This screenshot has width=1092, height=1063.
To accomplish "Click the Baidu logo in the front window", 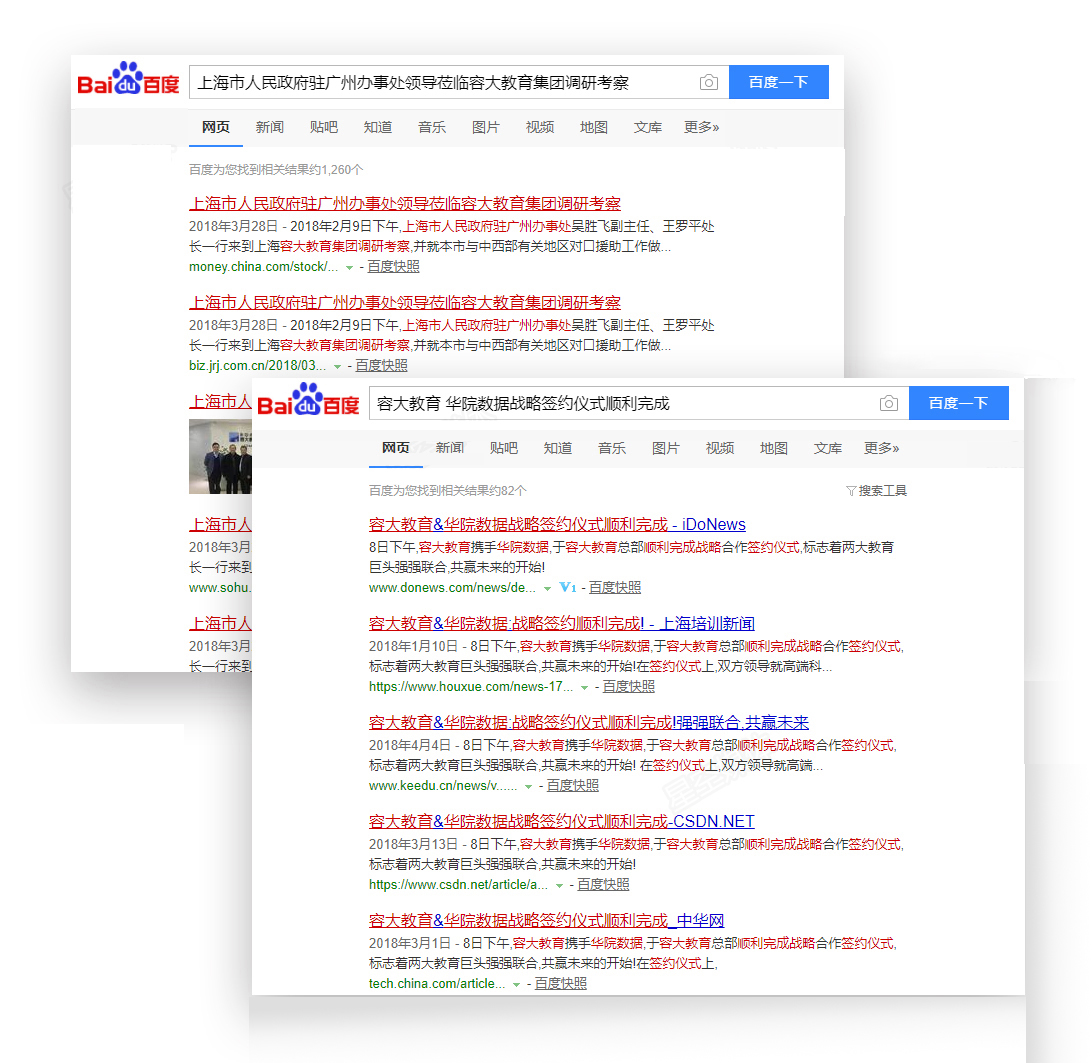I will point(308,399).
